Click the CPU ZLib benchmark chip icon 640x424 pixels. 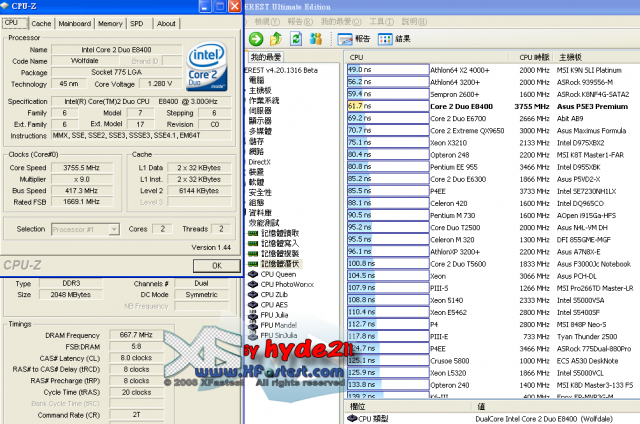point(253,295)
